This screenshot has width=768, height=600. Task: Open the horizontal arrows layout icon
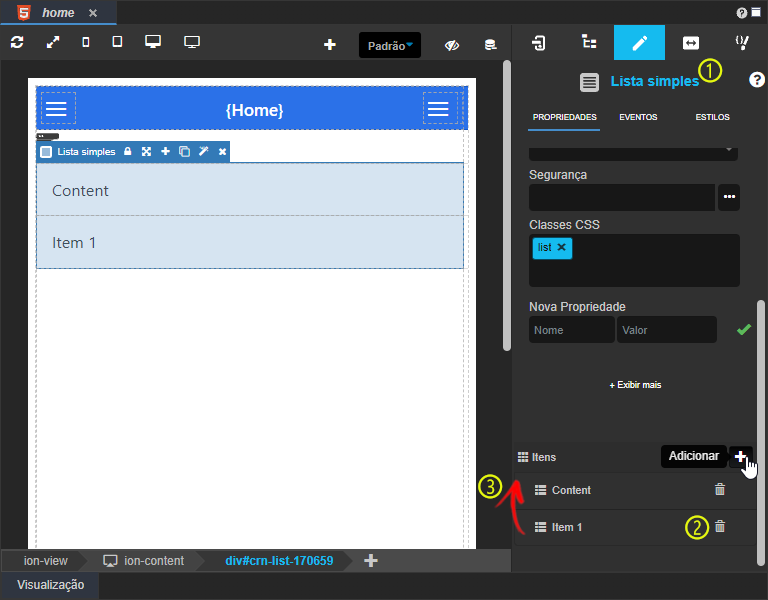click(x=691, y=43)
